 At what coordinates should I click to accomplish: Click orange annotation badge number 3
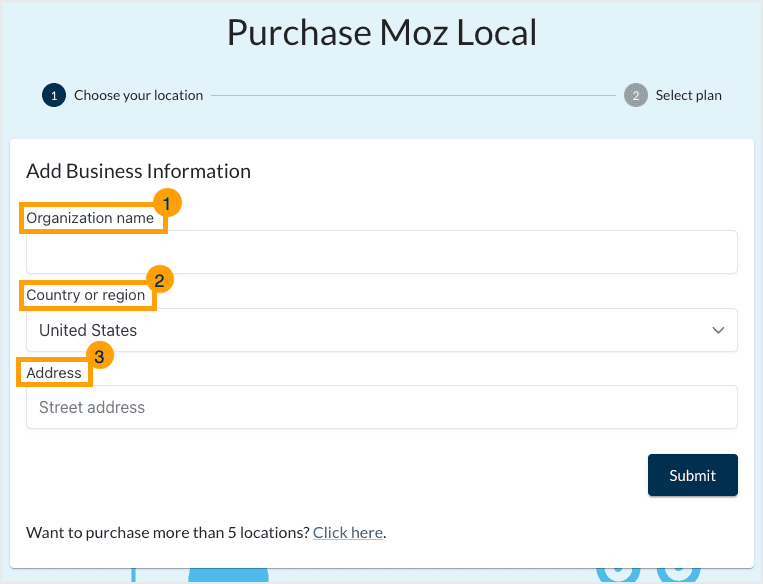(x=97, y=355)
